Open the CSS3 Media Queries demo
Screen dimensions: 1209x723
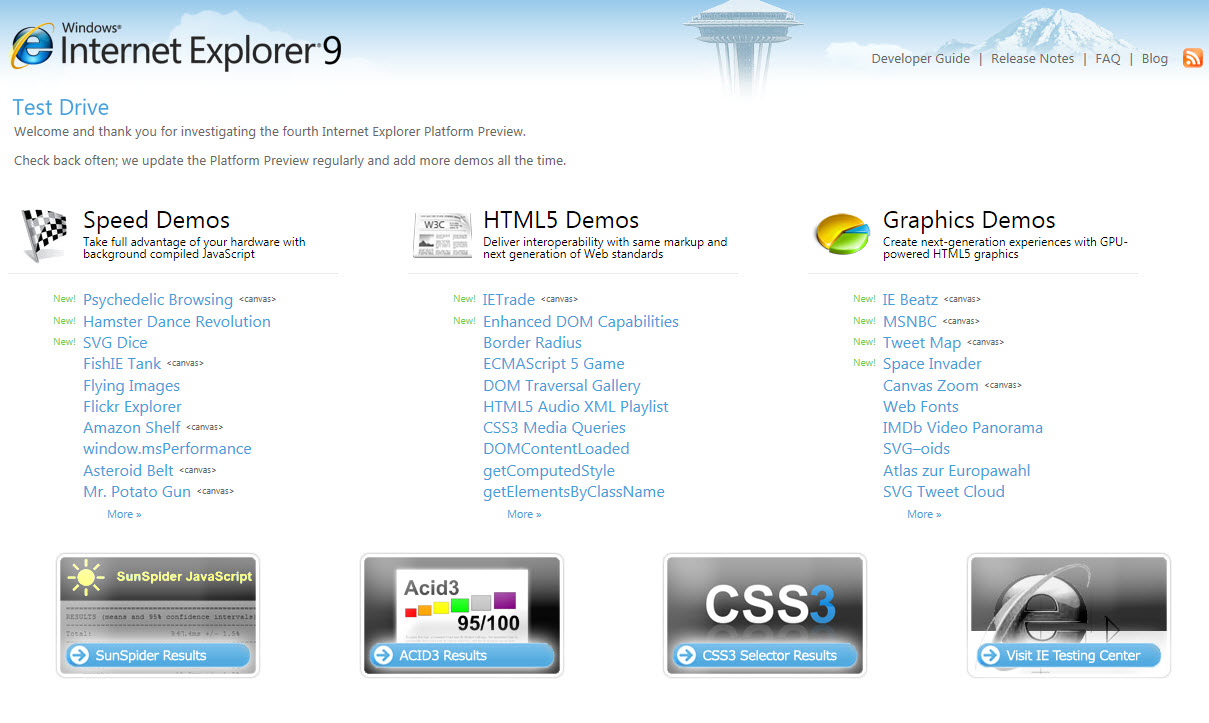point(556,427)
